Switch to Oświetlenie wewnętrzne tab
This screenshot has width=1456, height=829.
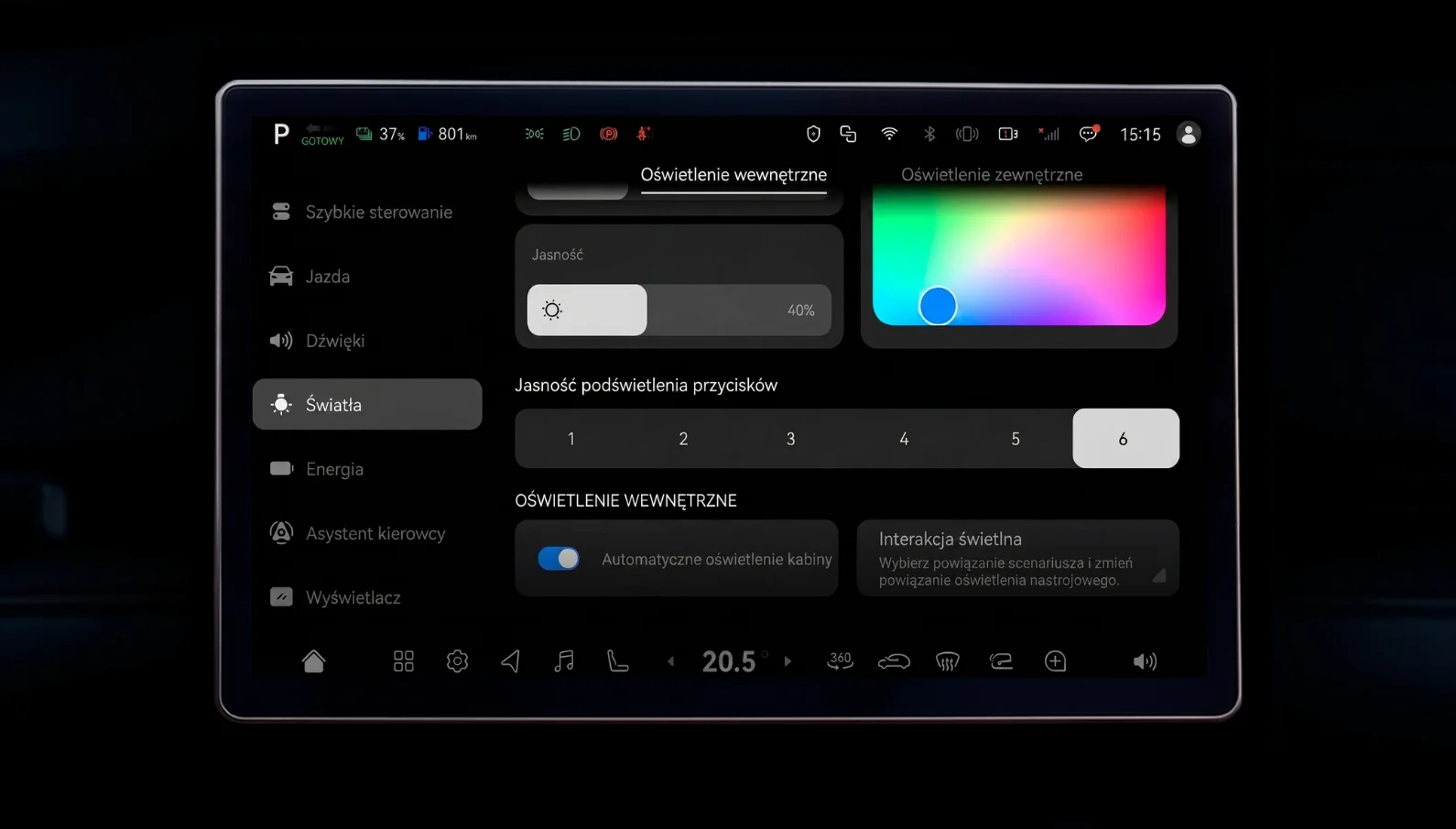(733, 175)
